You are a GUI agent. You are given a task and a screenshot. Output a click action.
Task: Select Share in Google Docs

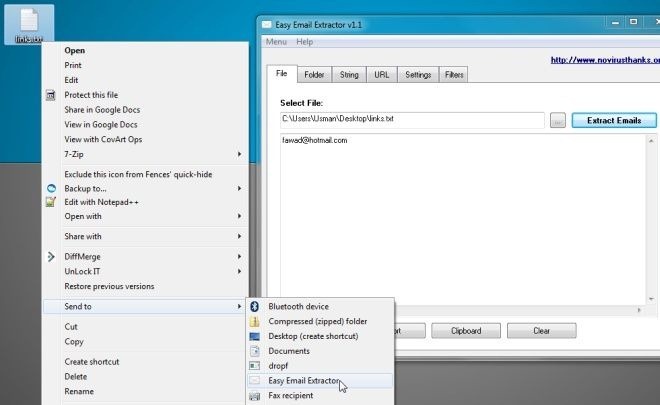[102, 110]
